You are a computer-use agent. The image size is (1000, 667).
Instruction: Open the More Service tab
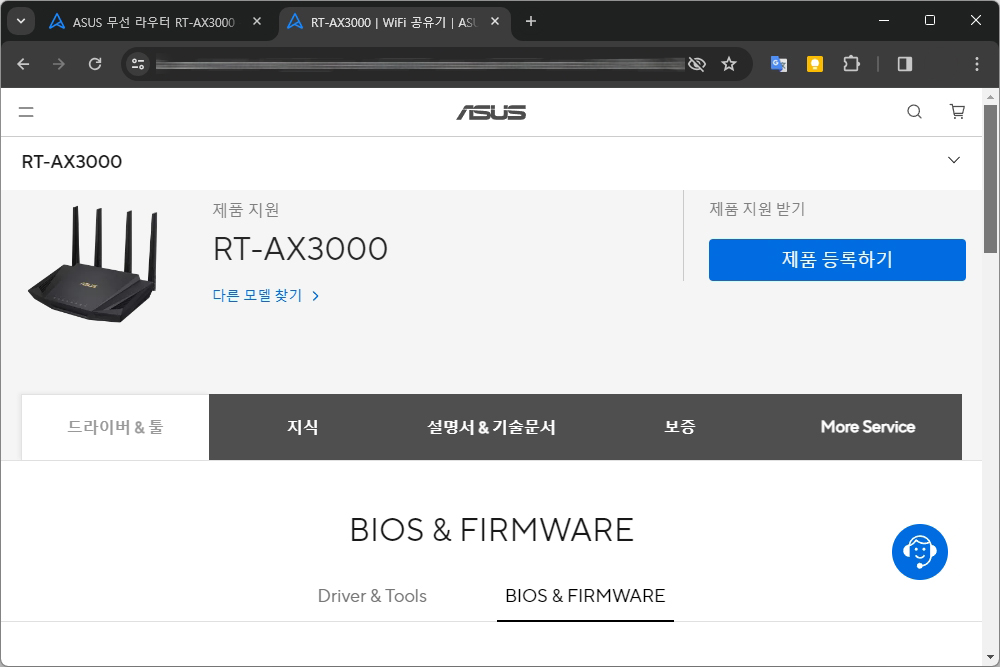[867, 427]
